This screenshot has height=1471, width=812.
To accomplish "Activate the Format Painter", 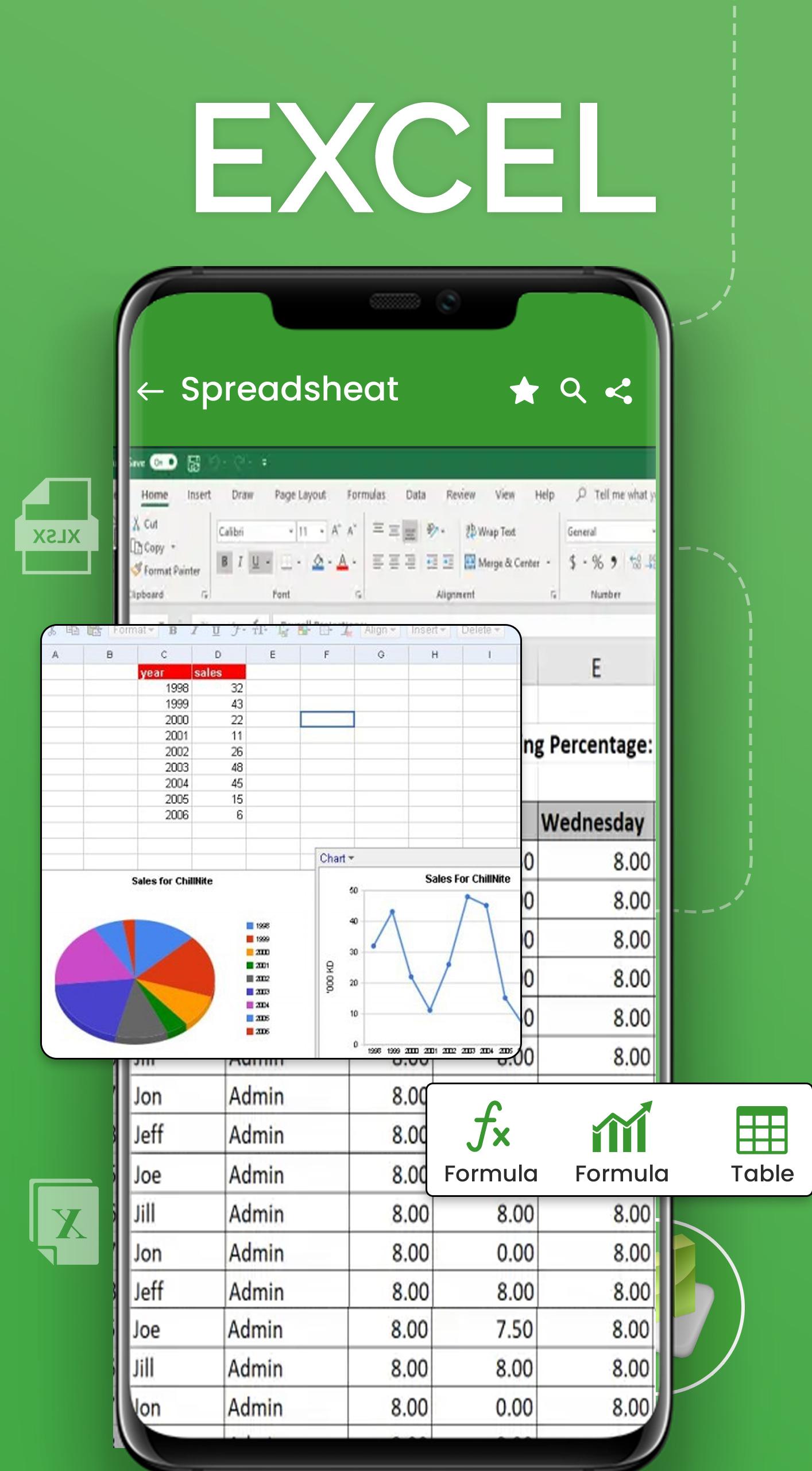I will click(x=165, y=571).
